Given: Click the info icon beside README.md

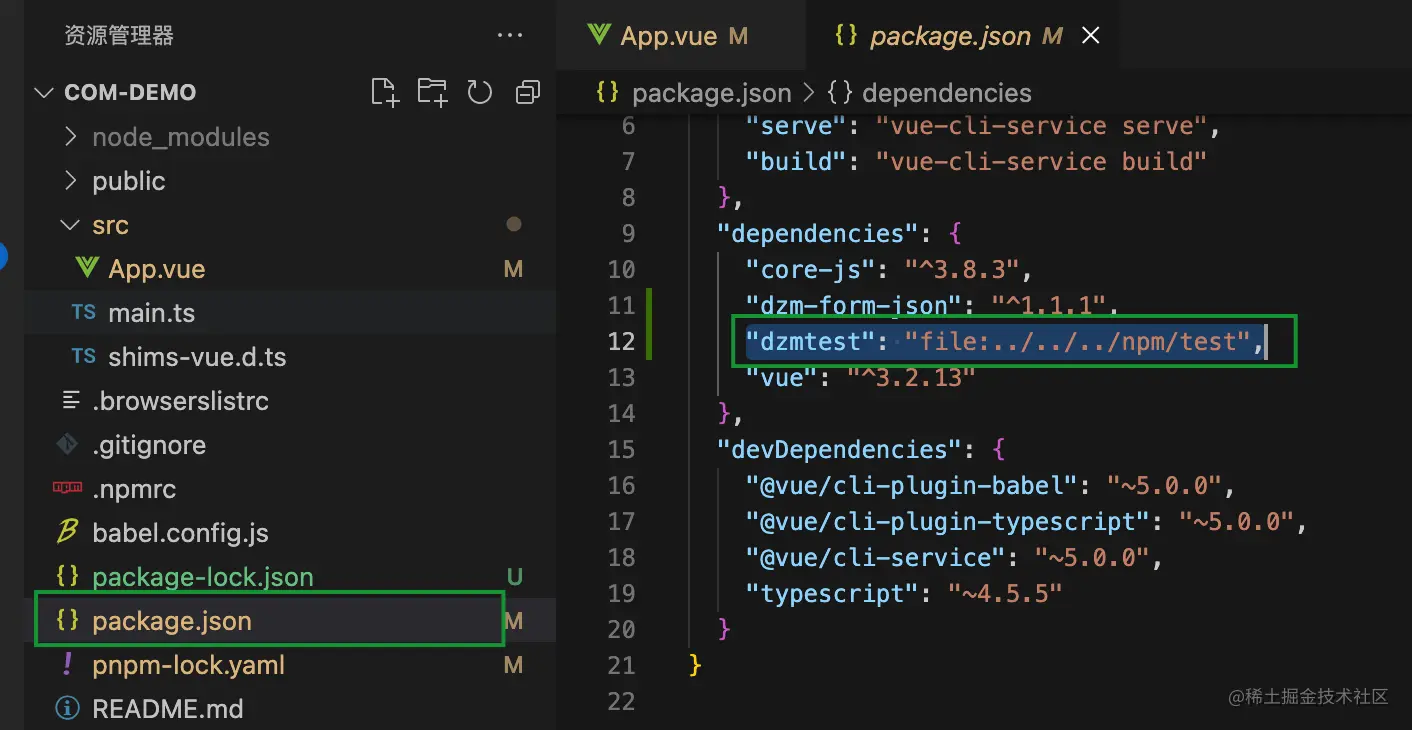Looking at the screenshot, I should [67, 709].
